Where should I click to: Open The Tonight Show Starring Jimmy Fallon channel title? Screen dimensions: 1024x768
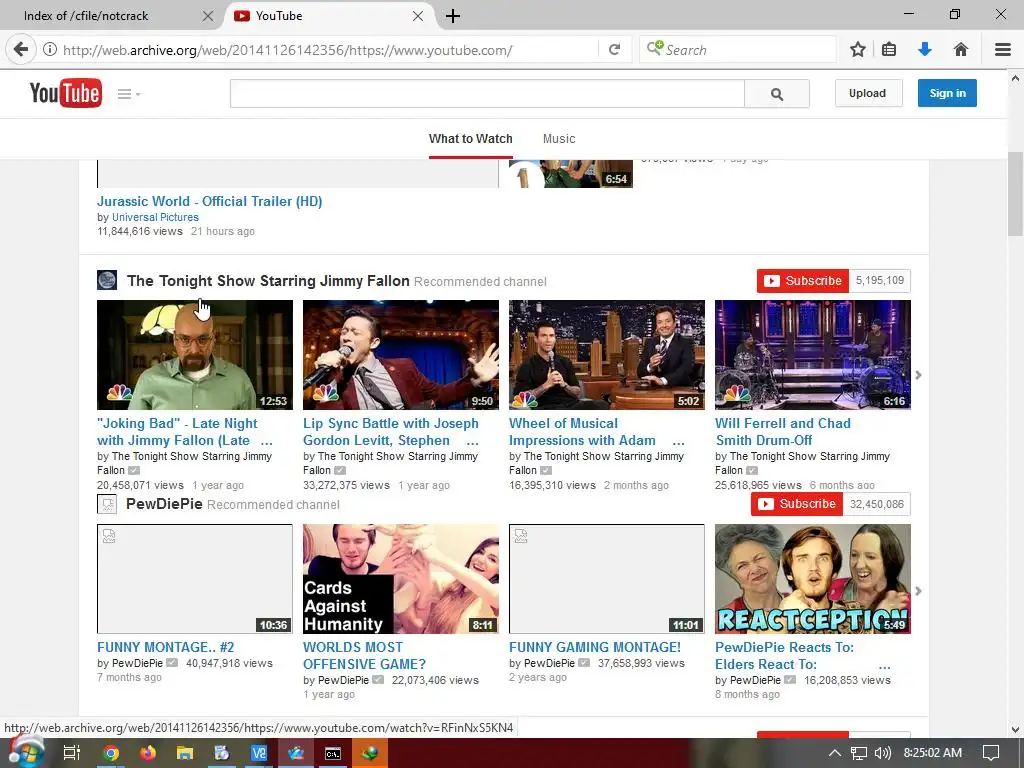pos(268,281)
